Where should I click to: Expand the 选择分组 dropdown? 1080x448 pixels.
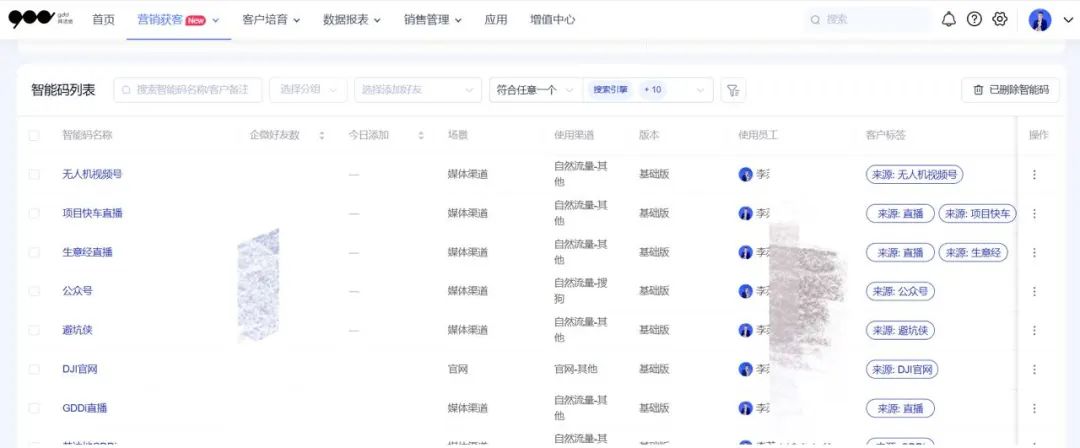click(x=309, y=90)
